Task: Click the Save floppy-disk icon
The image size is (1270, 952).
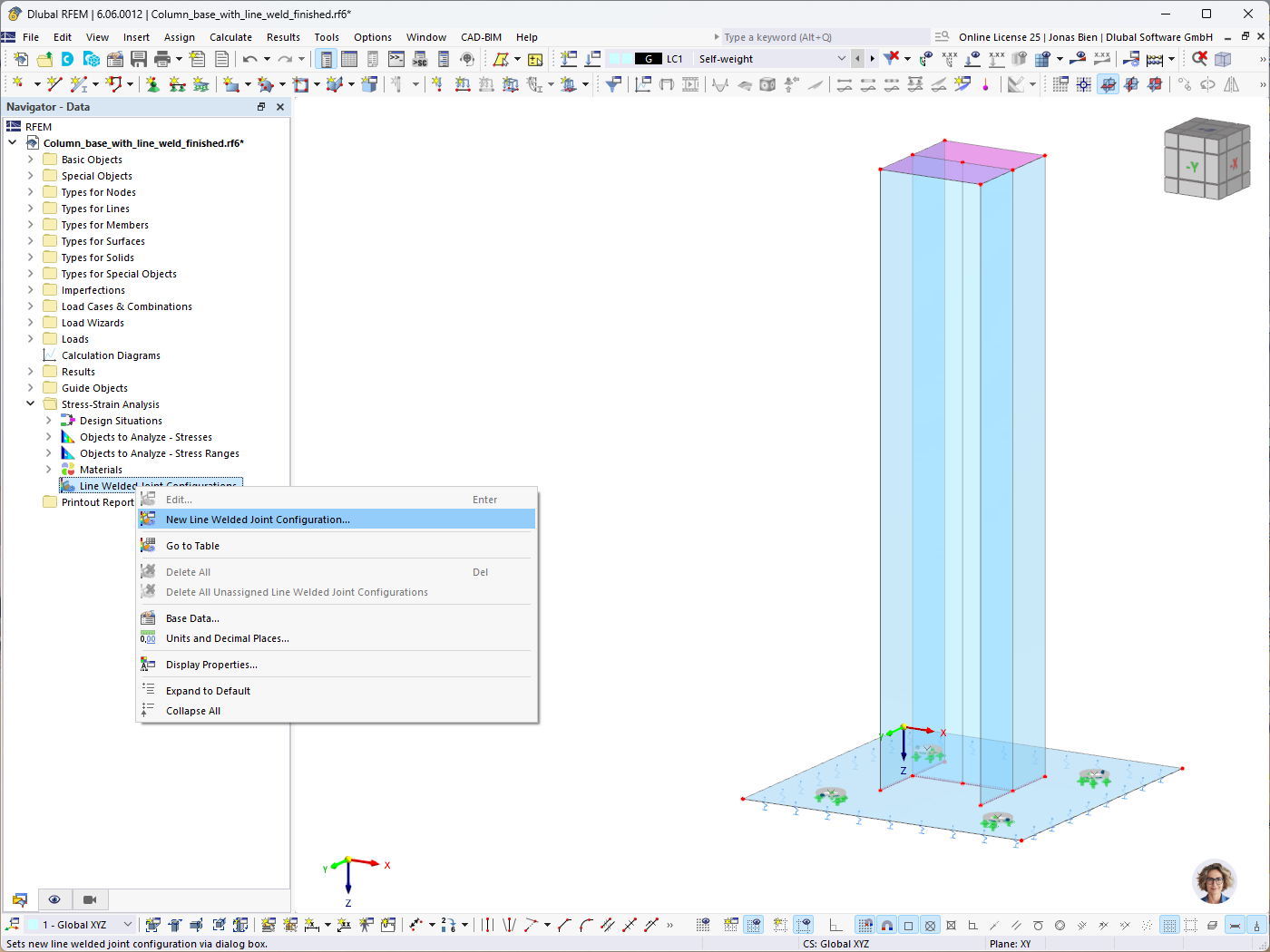Action: point(139,59)
